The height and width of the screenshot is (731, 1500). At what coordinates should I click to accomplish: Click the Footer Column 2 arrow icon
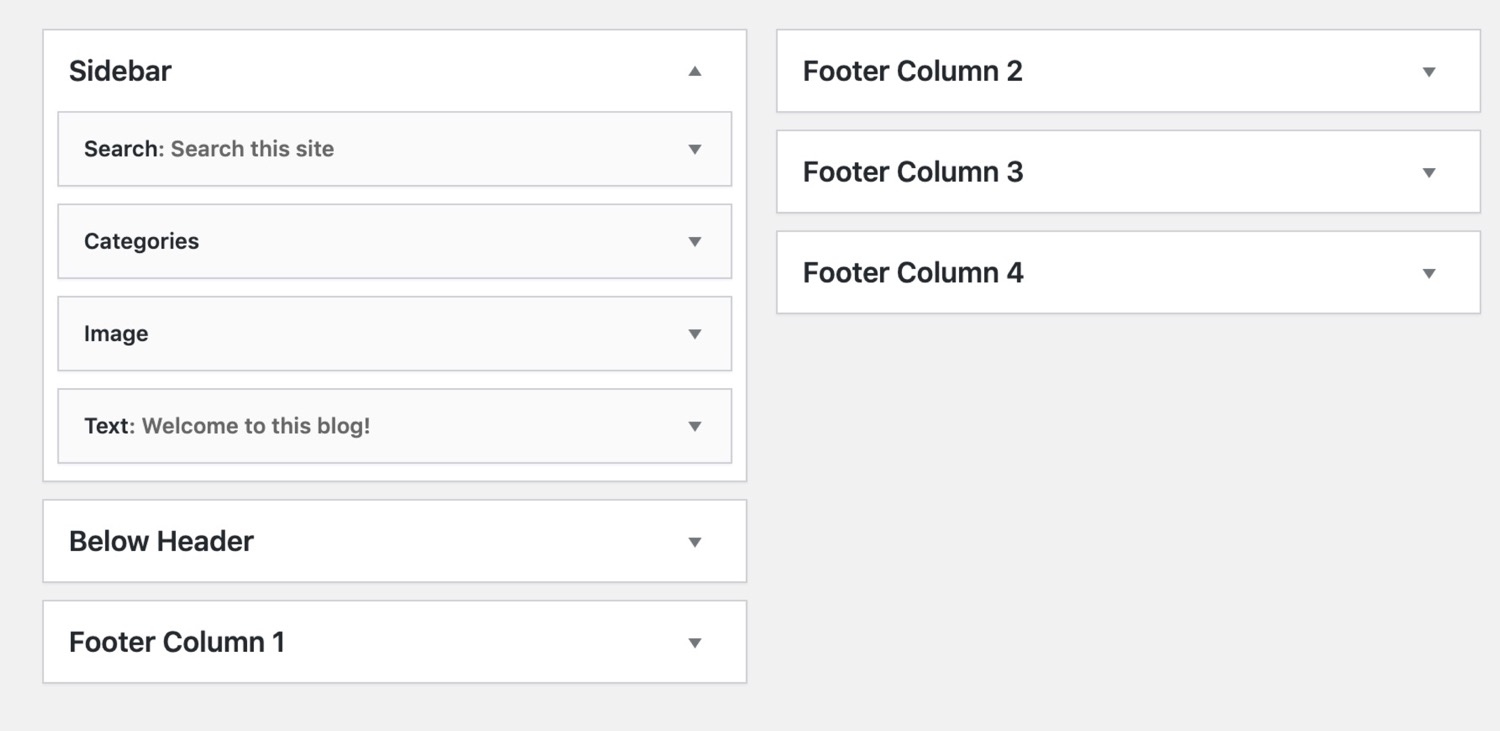click(1429, 72)
